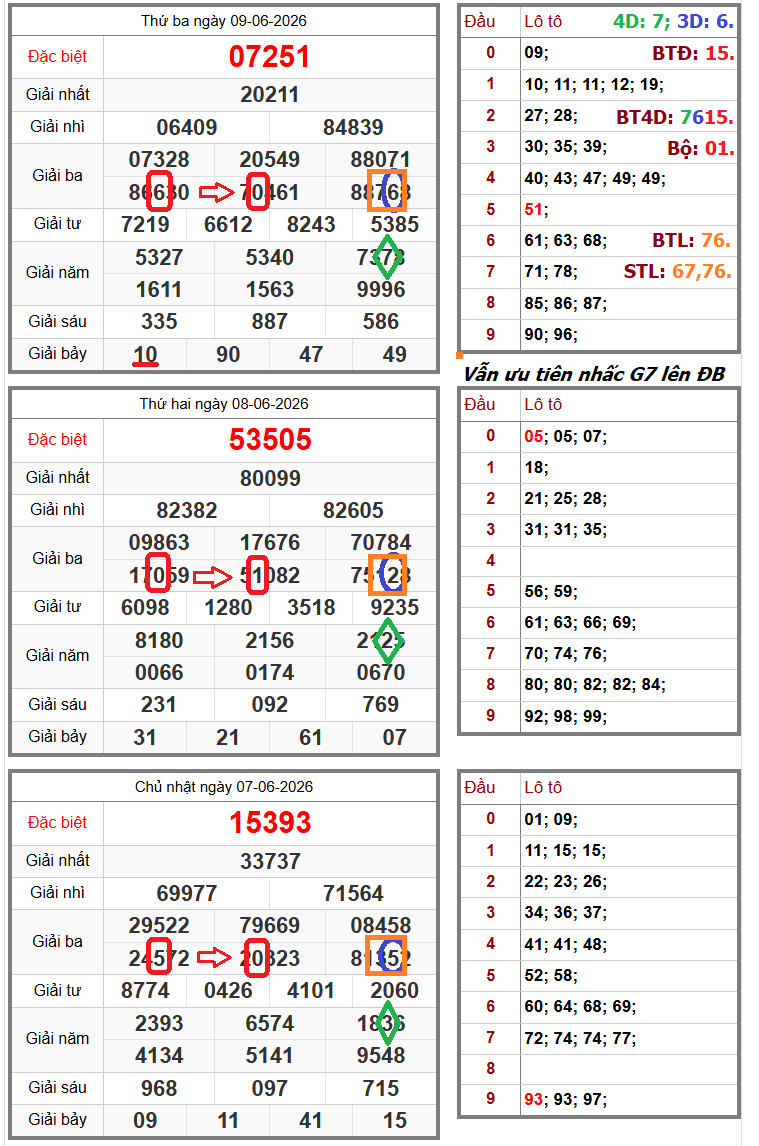This screenshot has height=1146, width=759.
Task: Click third prize number 79669
Action: [x=270, y=925]
